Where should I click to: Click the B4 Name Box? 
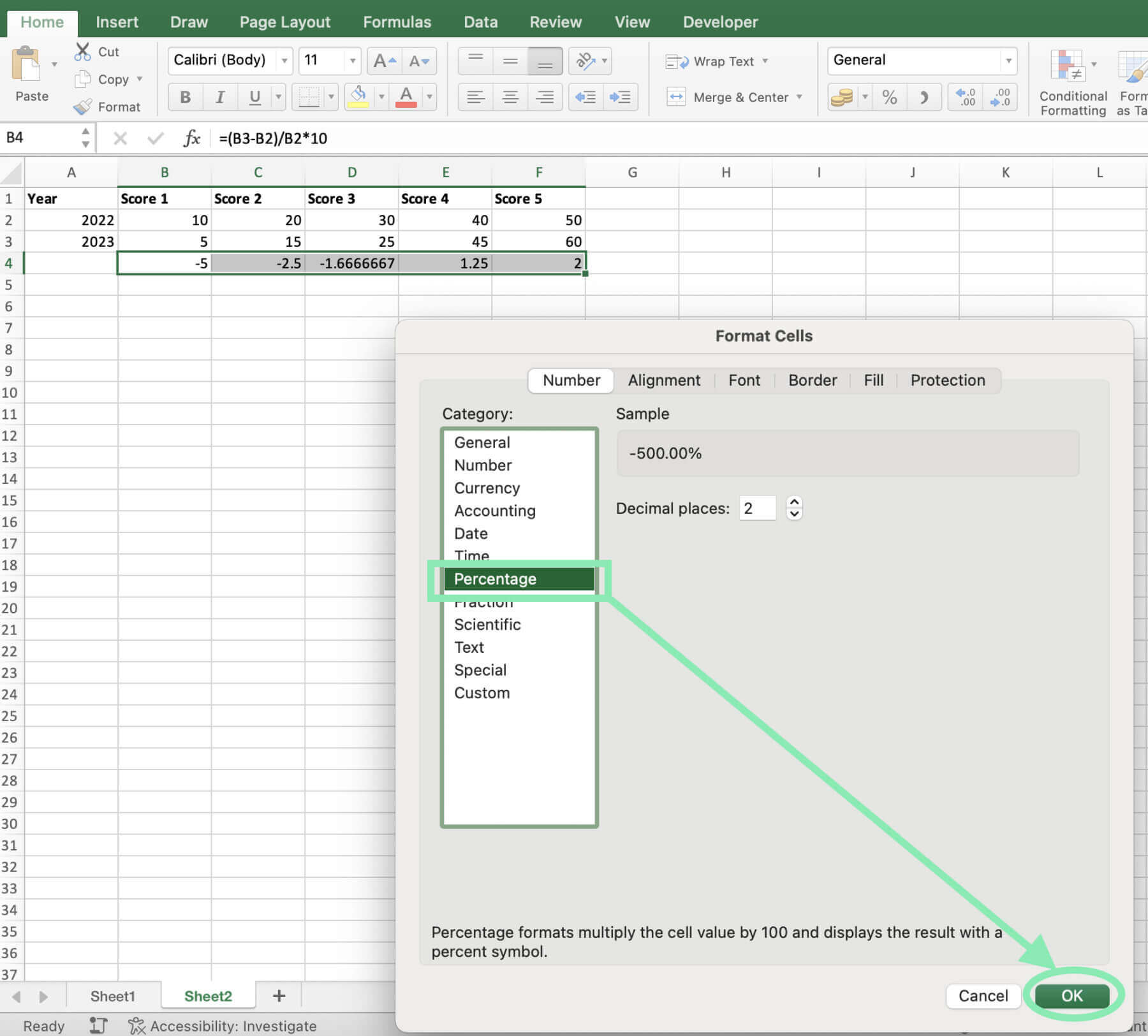tap(40, 138)
